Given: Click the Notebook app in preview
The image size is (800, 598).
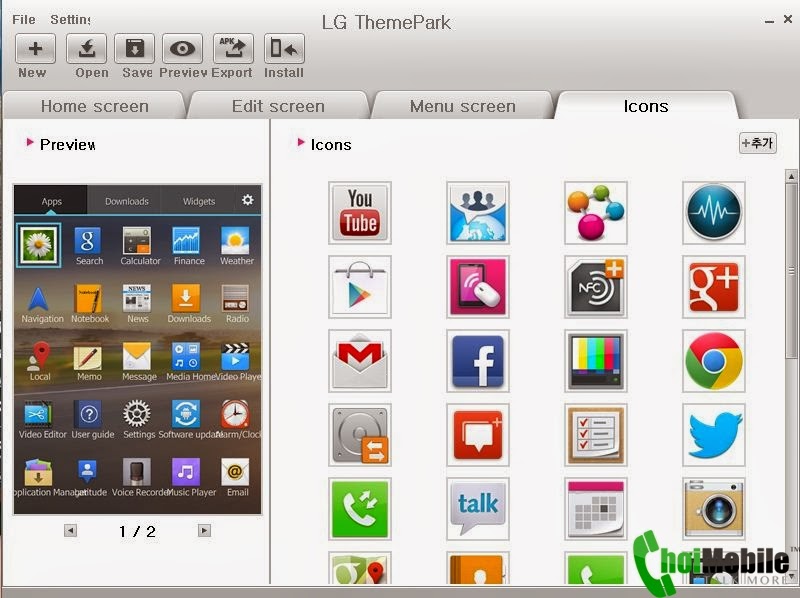Looking at the screenshot, I should click(89, 304).
